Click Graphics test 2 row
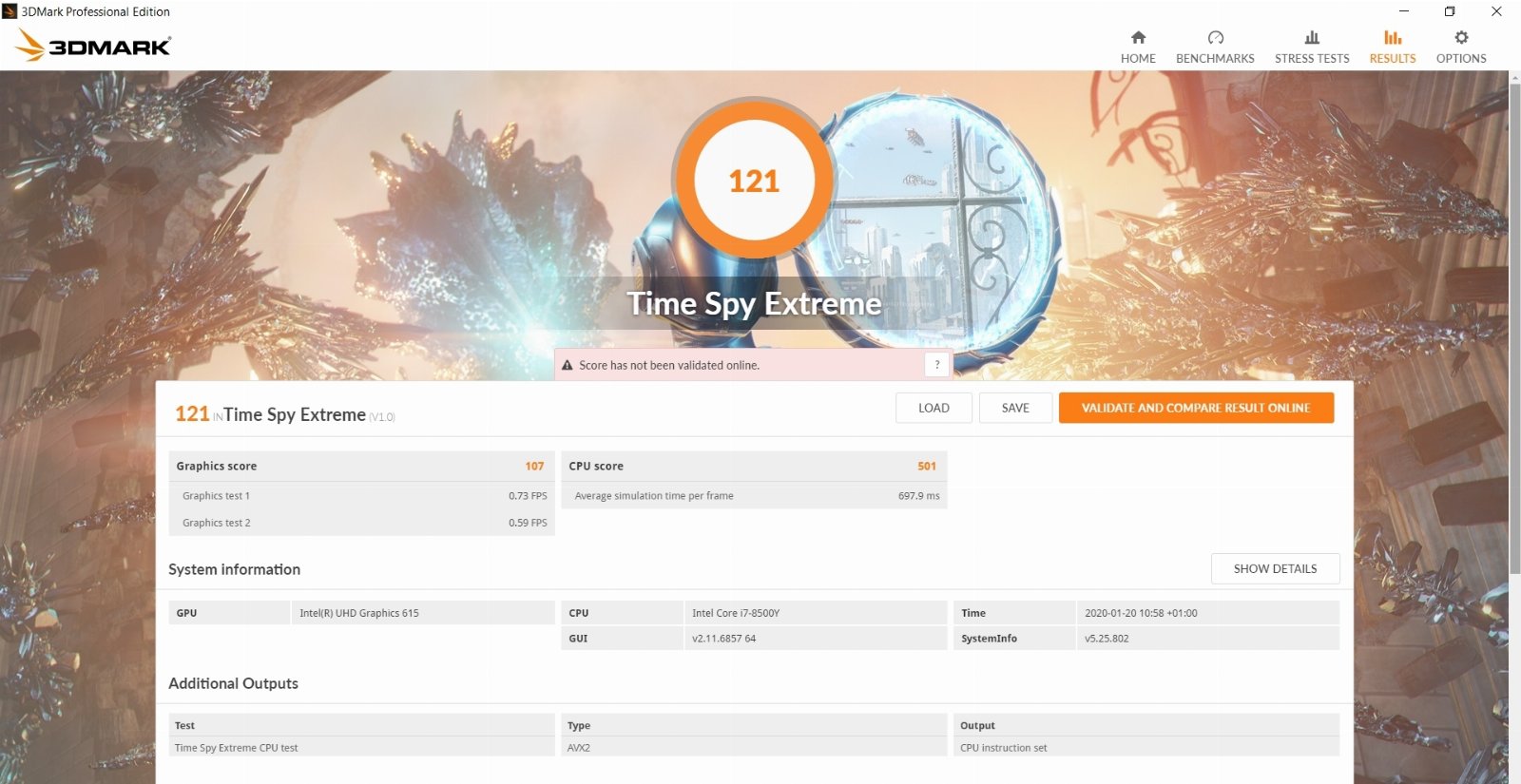The image size is (1521, 784). (x=361, y=523)
